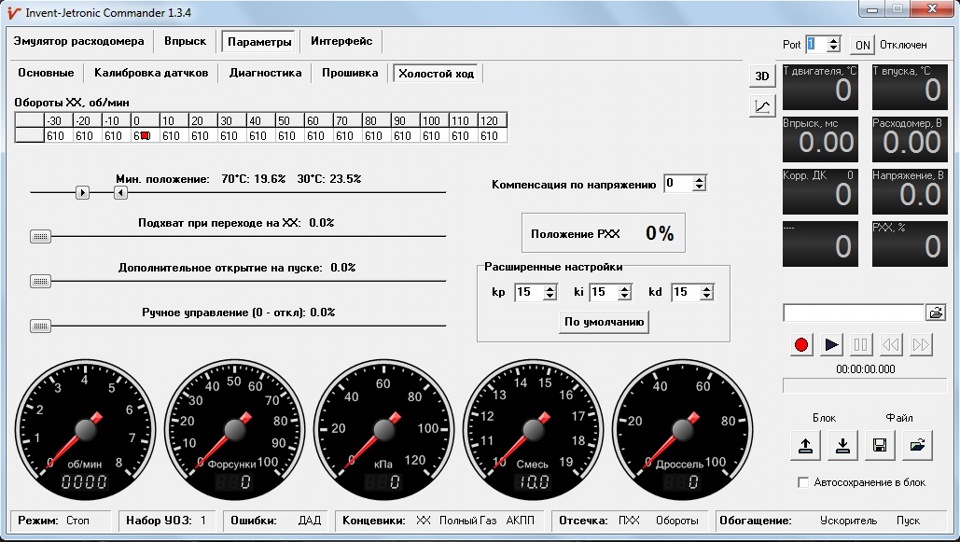Select idle RPM cell under -30
The width and height of the screenshot is (960, 542).
pyautogui.click(x=59, y=136)
